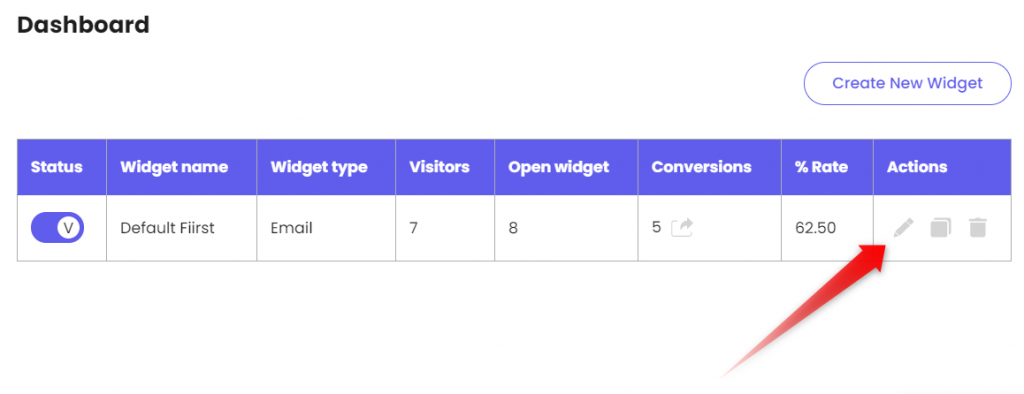
Task: Click the Widget name column header
Action: 174,167
